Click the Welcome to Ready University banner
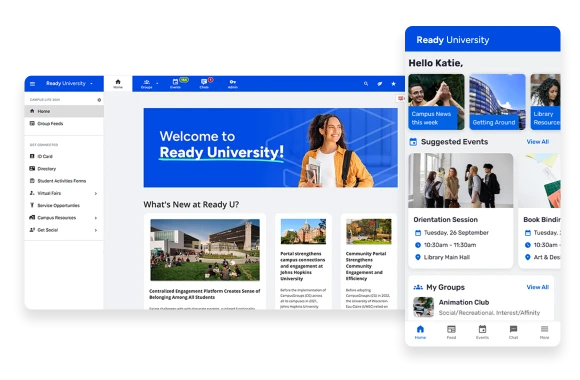 (271, 148)
